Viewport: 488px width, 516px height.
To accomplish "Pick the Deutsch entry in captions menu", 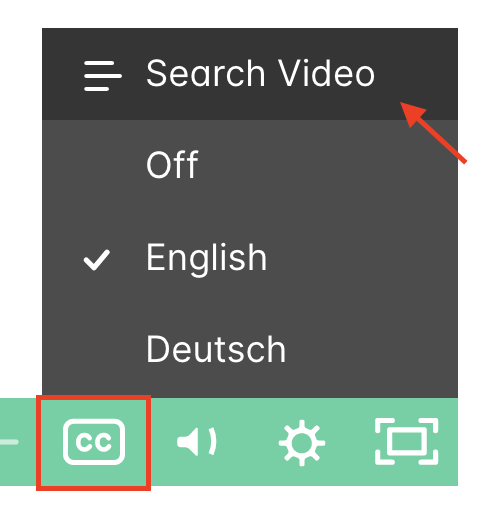I will pyautogui.click(x=250, y=349).
